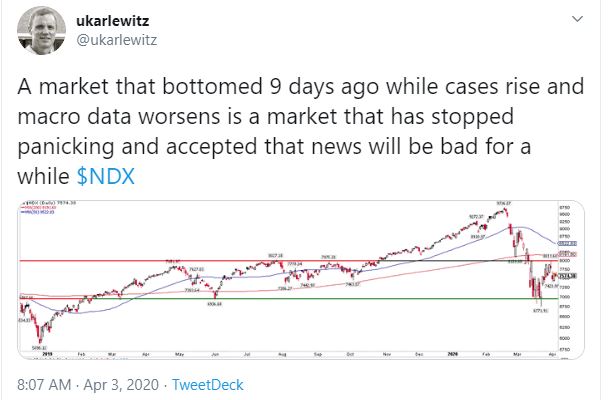Select the green support line on the chart
The height and width of the screenshot is (400, 614).
pyautogui.click(x=289, y=299)
